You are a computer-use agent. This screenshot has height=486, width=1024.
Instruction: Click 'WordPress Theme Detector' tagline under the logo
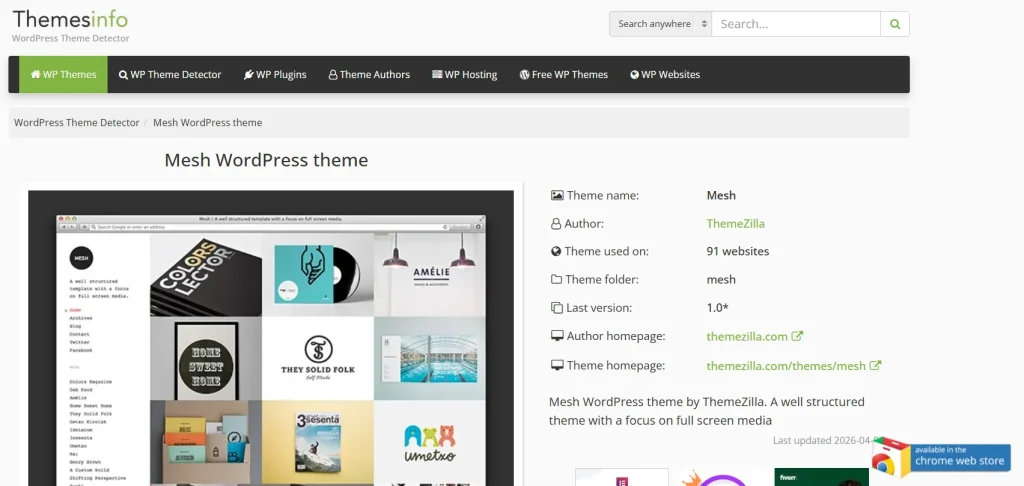[x=71, y=39]
